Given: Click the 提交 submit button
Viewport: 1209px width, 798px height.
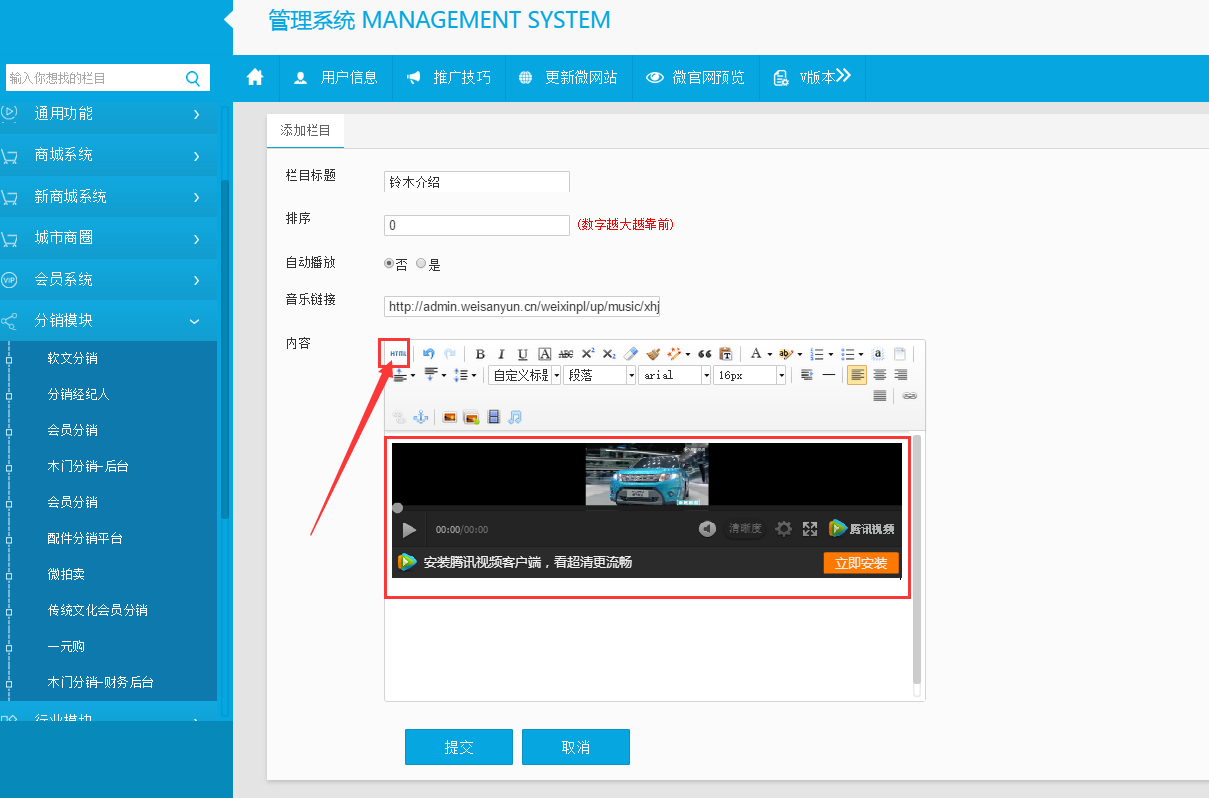Looking at the screenshot, I should point(459,747).
